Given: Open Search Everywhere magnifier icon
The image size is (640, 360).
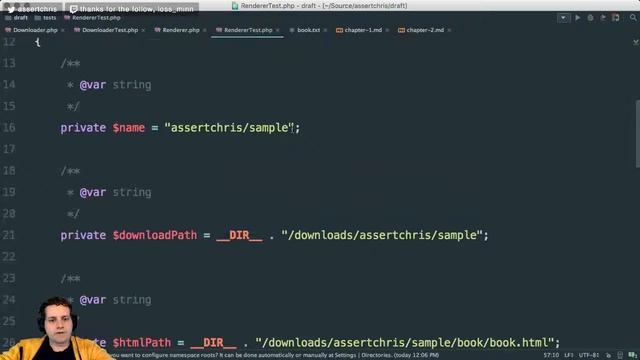Looking at the screenshot, I should click(633, 18).
